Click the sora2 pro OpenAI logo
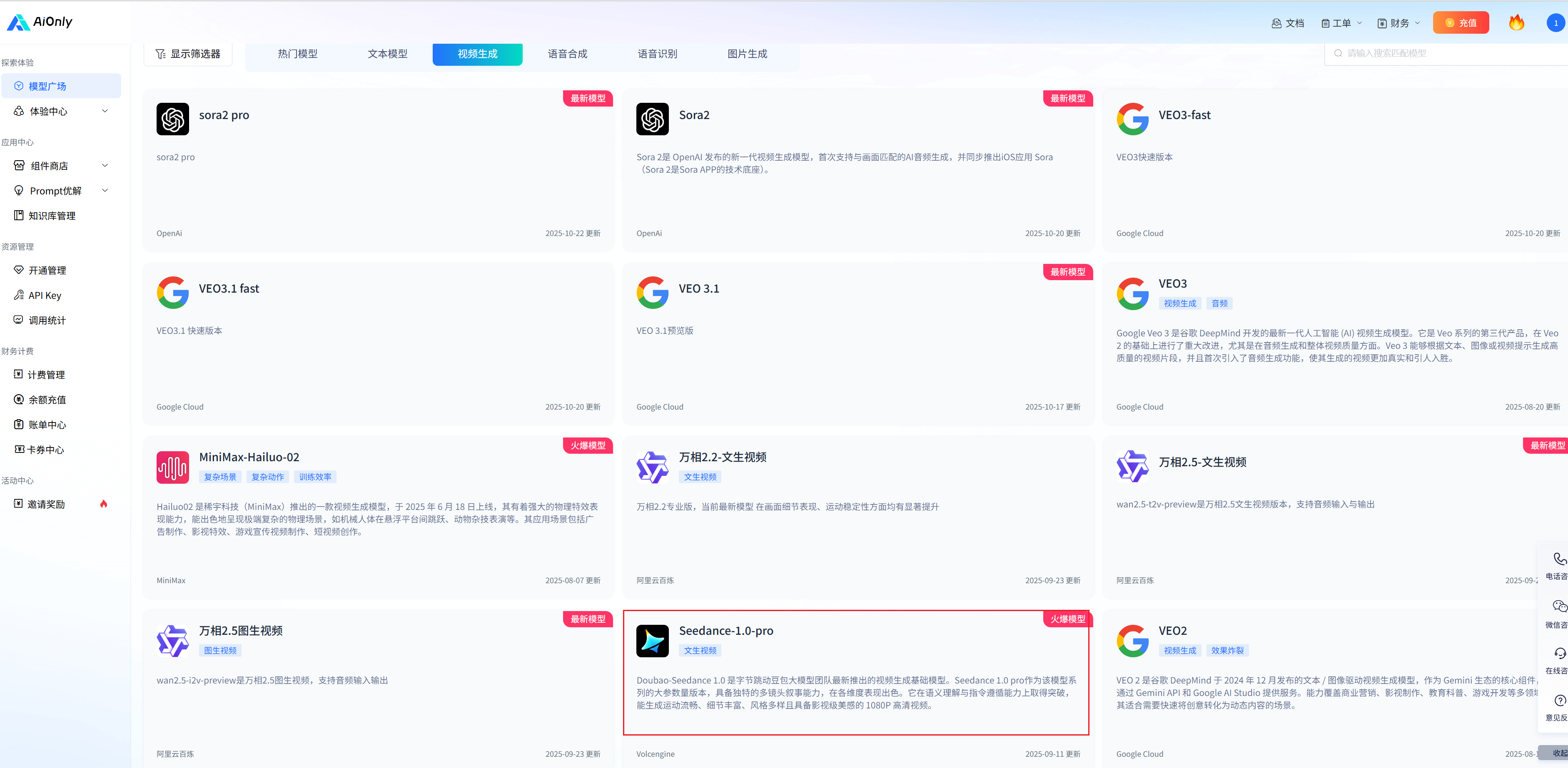 pos(172,119)
